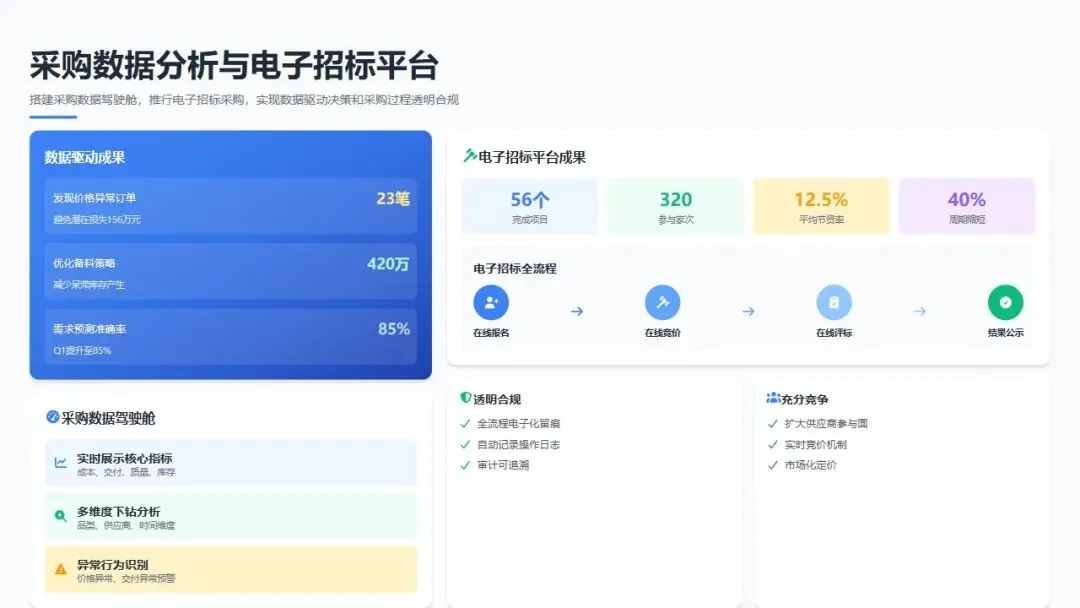Viewport: 1080px width, 608px height.
Task: Click the 透明合规 heading text
Action: point(497,399)
